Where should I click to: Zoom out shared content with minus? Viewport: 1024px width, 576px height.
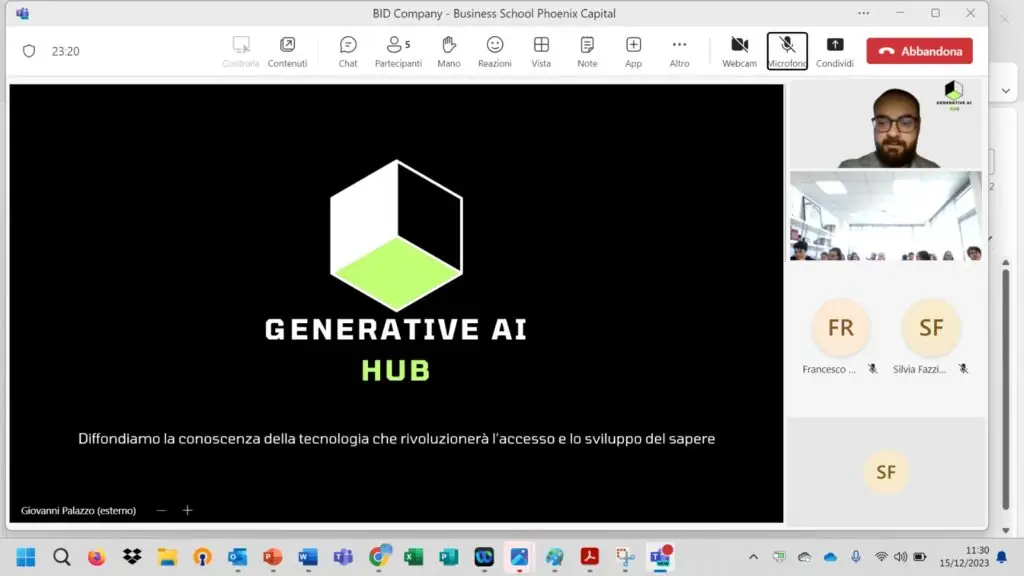pyautogui.click(x=161, y=511)
